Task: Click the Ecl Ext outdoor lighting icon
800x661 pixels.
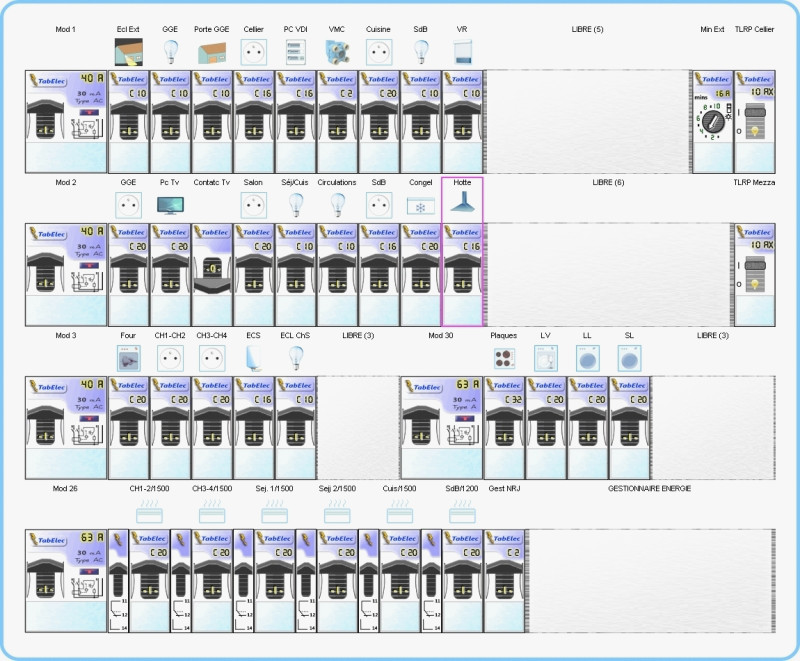Action: point(128,52)
